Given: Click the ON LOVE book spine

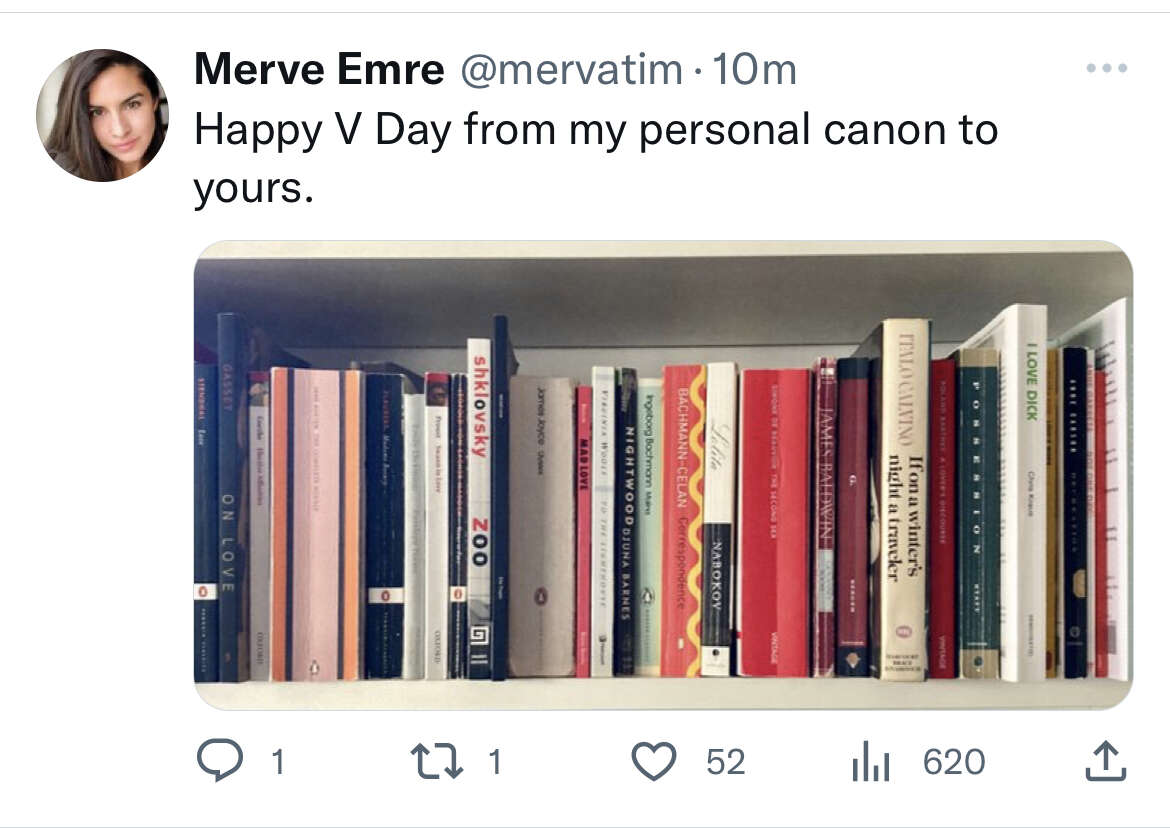Looking at the screenshot, I should (229, 497).
